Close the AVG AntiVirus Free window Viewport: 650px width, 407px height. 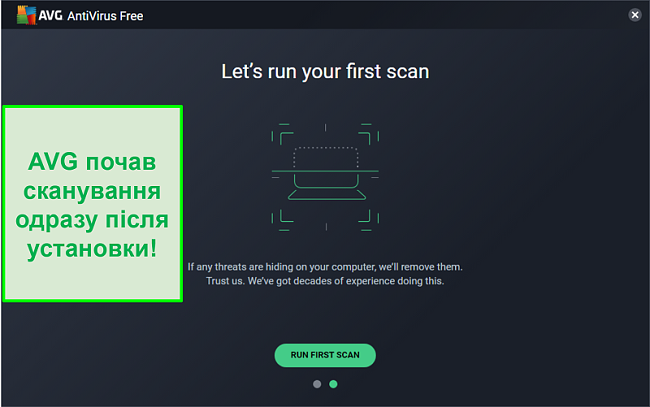pyautogui.click(x=635, y=15)
